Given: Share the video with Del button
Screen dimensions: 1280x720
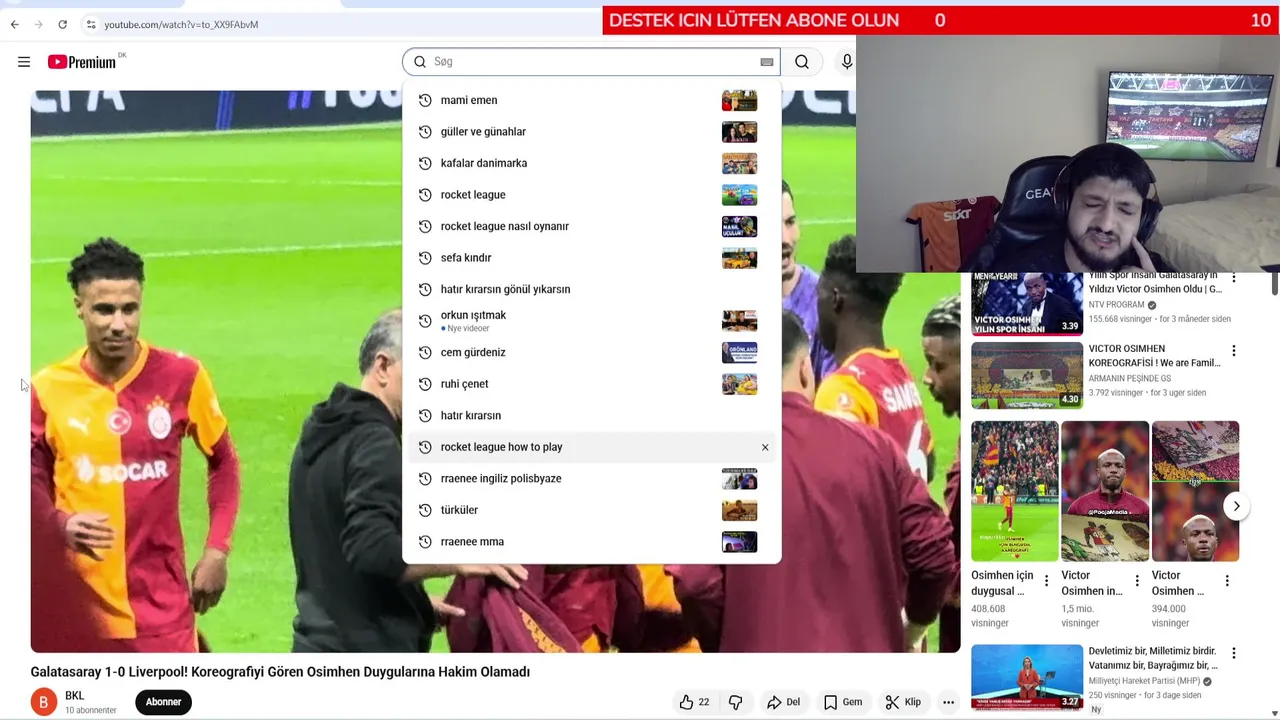Looking at the screenshot, I should [x=783, y=702].
